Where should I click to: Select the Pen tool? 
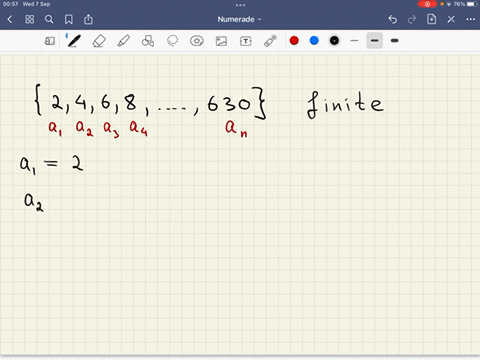tap(74, 41)
